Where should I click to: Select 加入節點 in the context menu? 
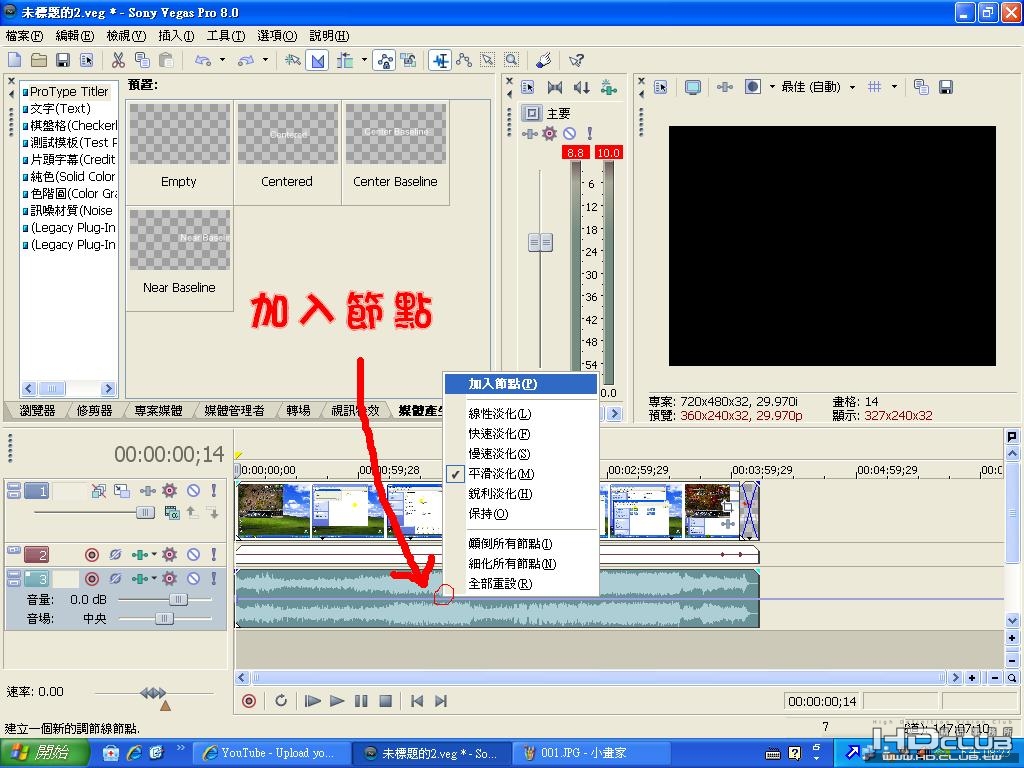click(x=503, y=384)
